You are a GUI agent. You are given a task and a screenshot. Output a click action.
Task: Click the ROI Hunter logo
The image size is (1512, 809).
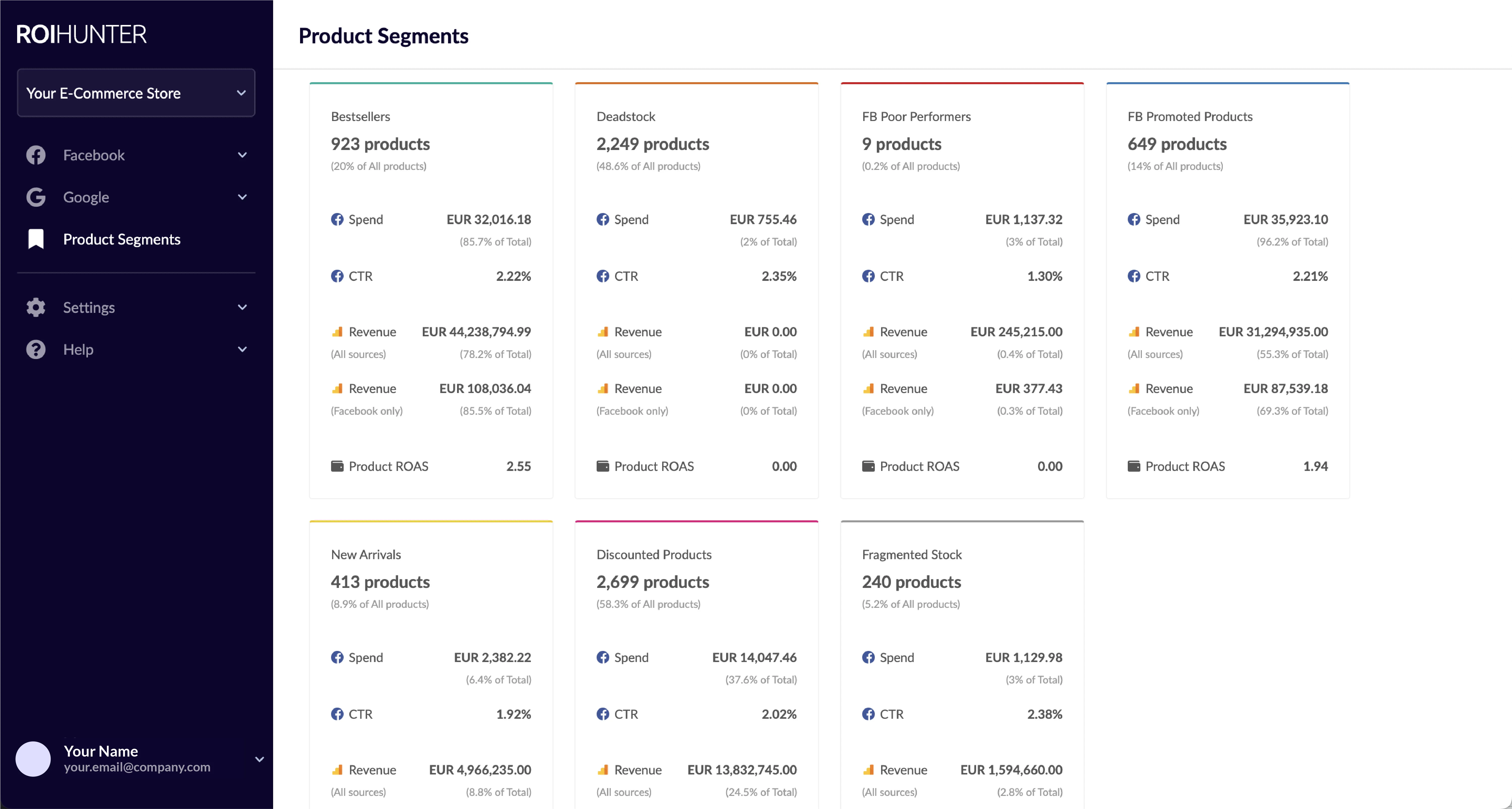(x=82, y=35)
